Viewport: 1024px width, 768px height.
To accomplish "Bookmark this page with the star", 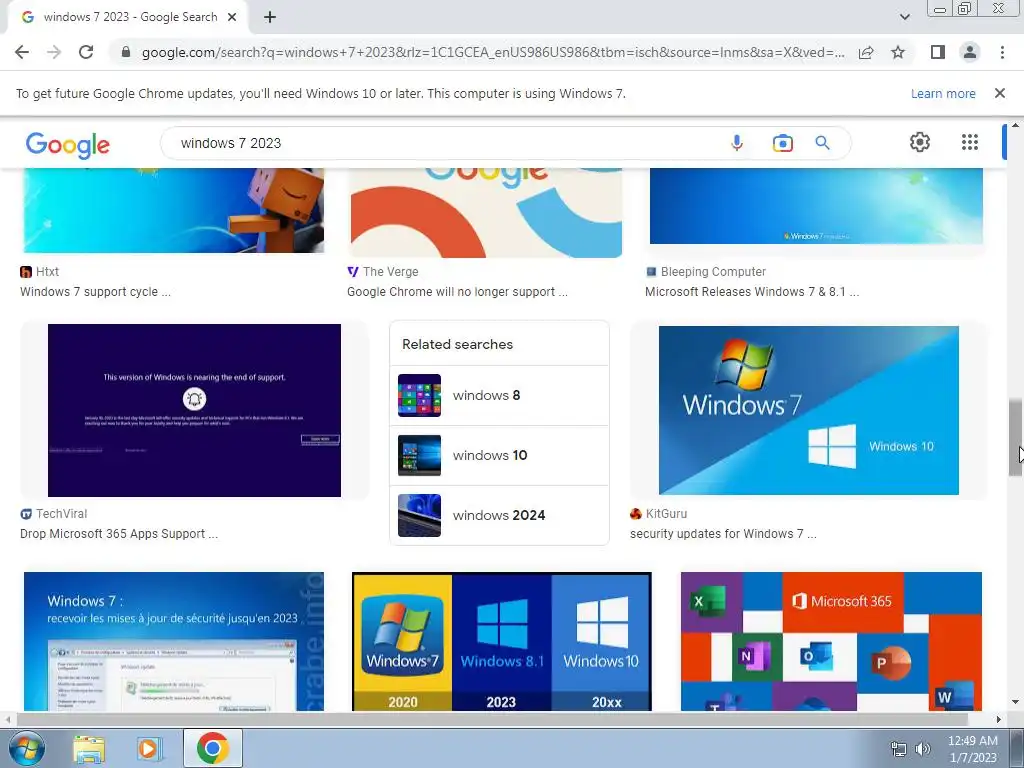I will [x=898, y=52].
